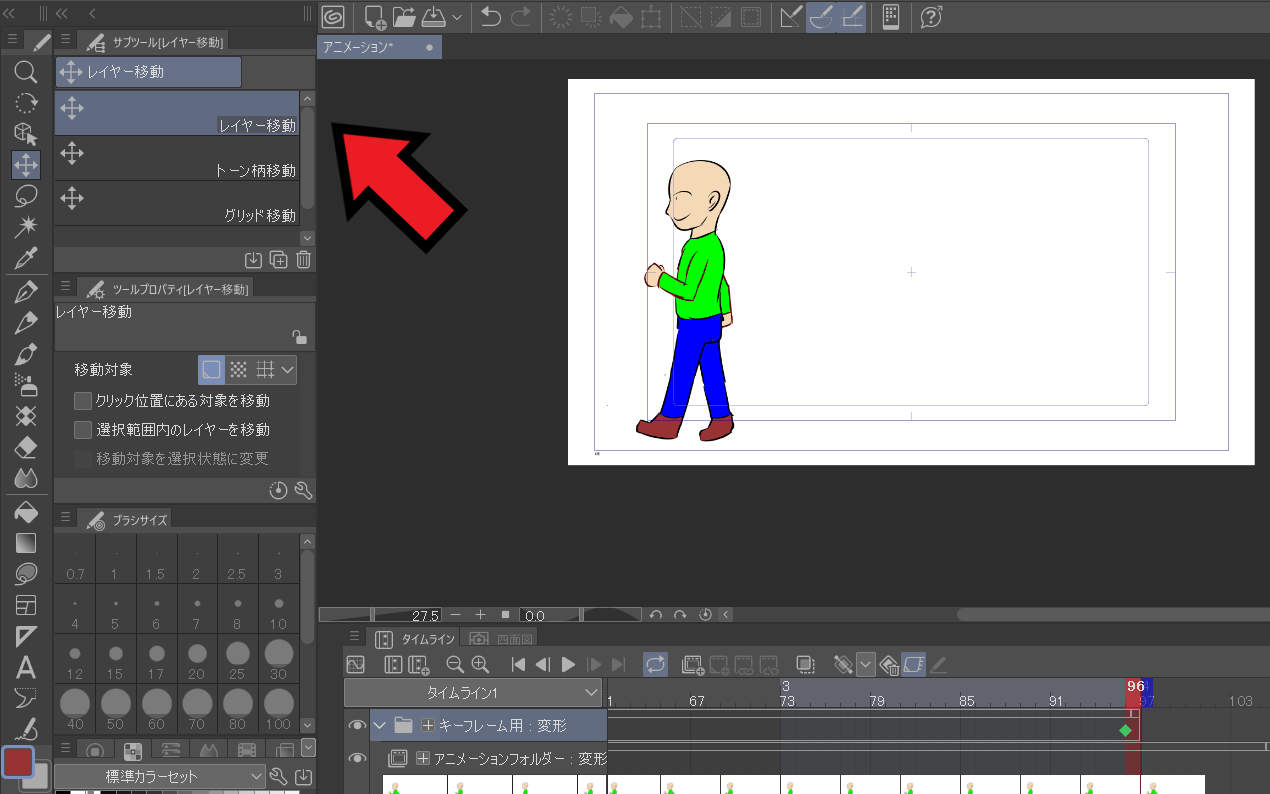Screen dimensions: 1270x794
Task: Delete sub tool with trash icon
Action: point(304,260)
